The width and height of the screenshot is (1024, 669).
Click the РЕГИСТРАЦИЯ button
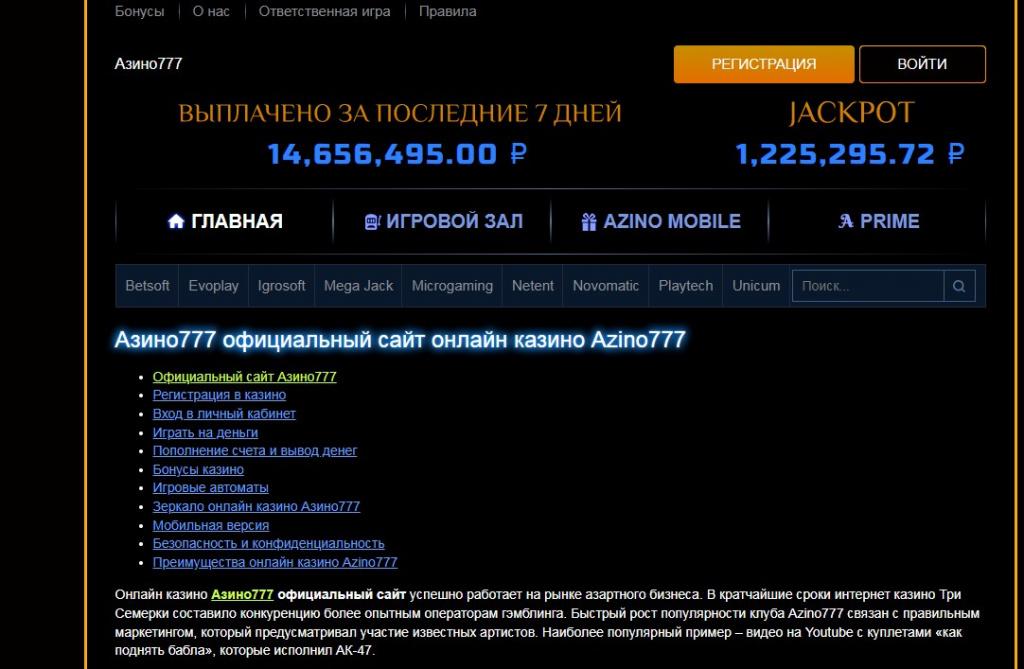[x=763, y=64]
